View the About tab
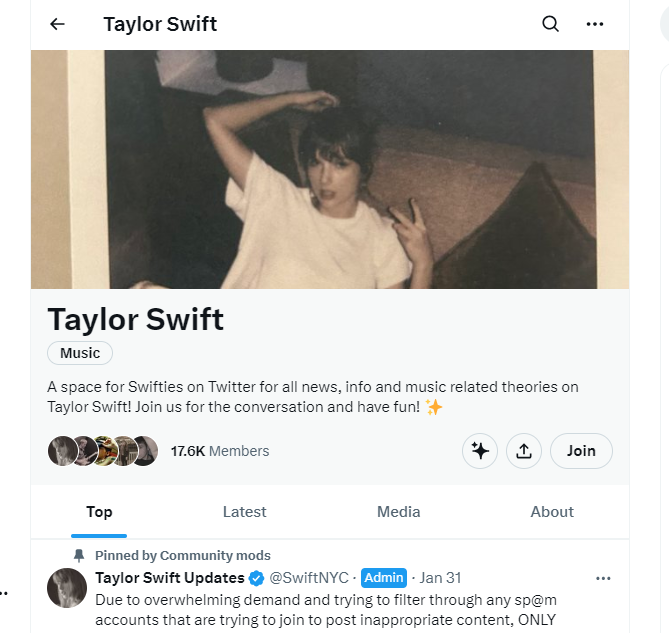669x633 pixels. click(552, 512)
